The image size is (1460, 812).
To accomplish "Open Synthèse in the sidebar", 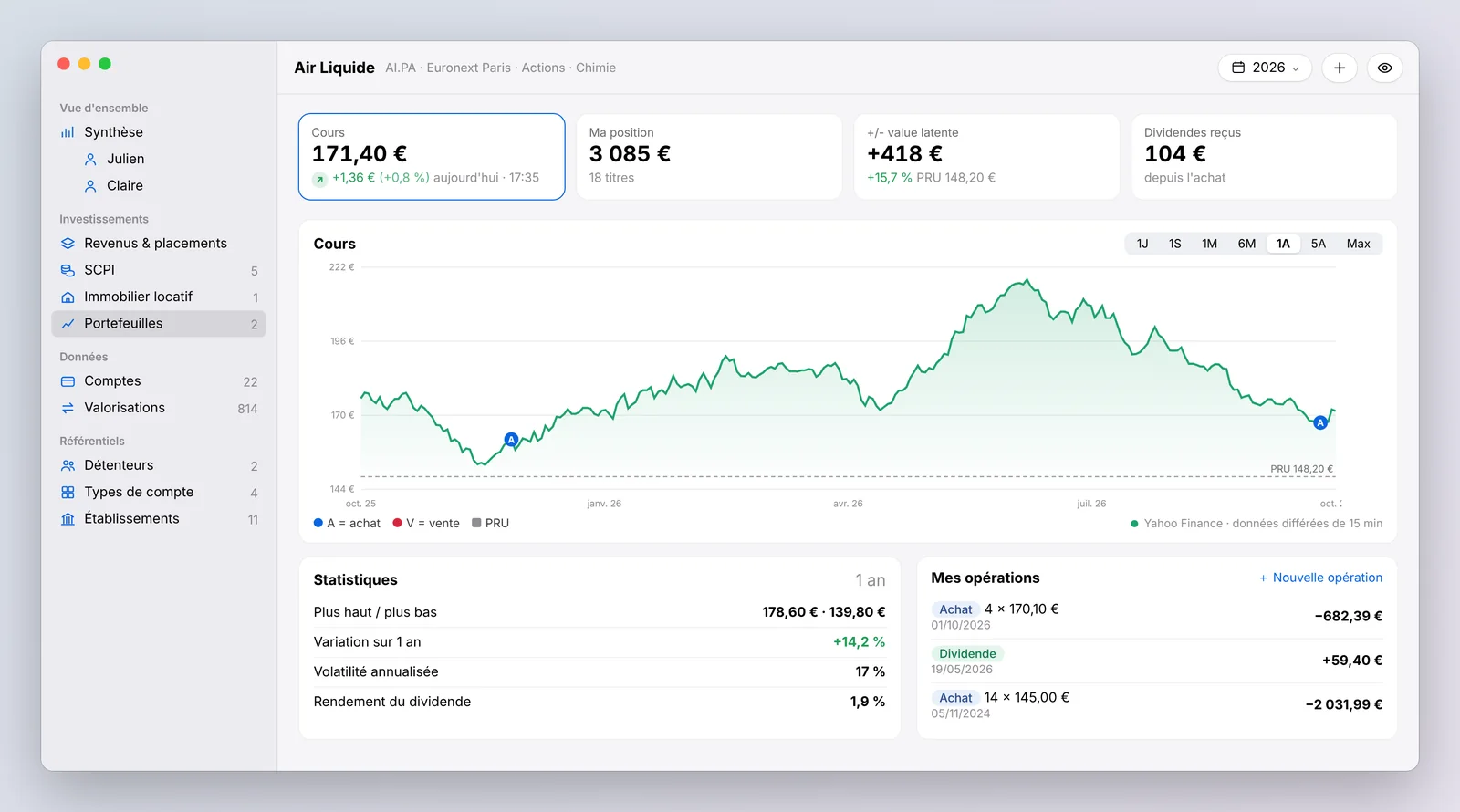I will pos(159,132).
